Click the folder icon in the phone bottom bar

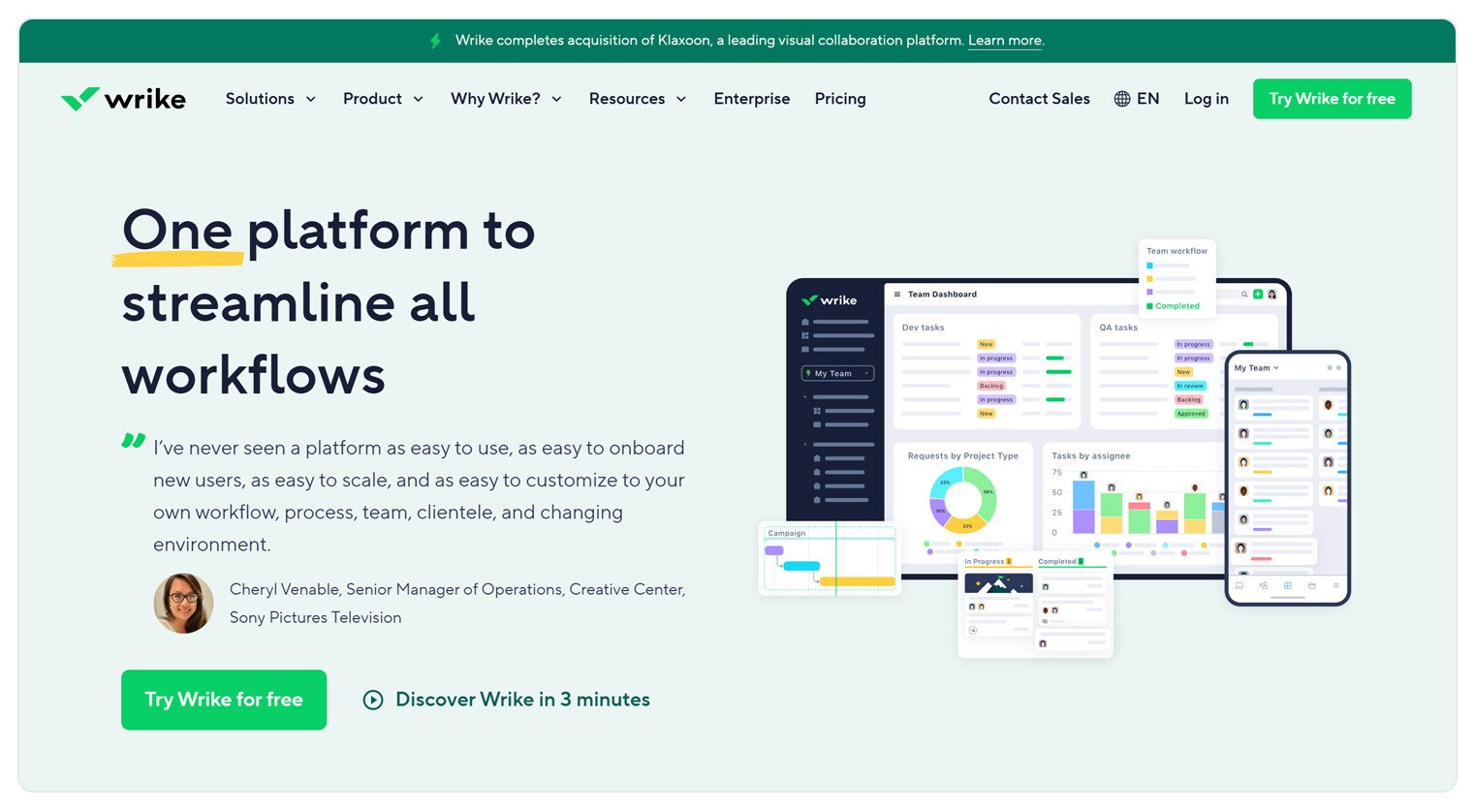click(1313, 586)
